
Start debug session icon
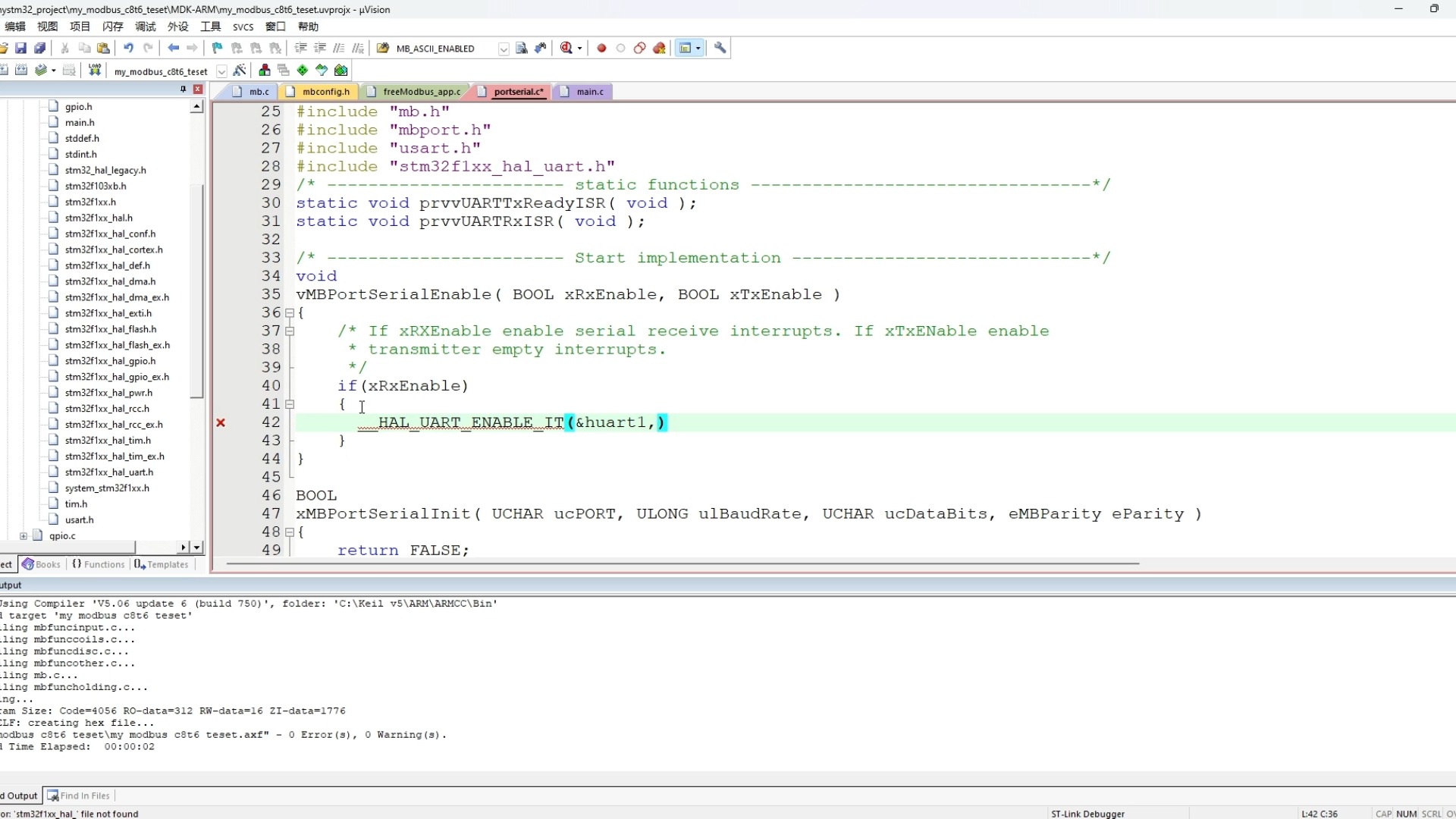(x=566, y=49)
